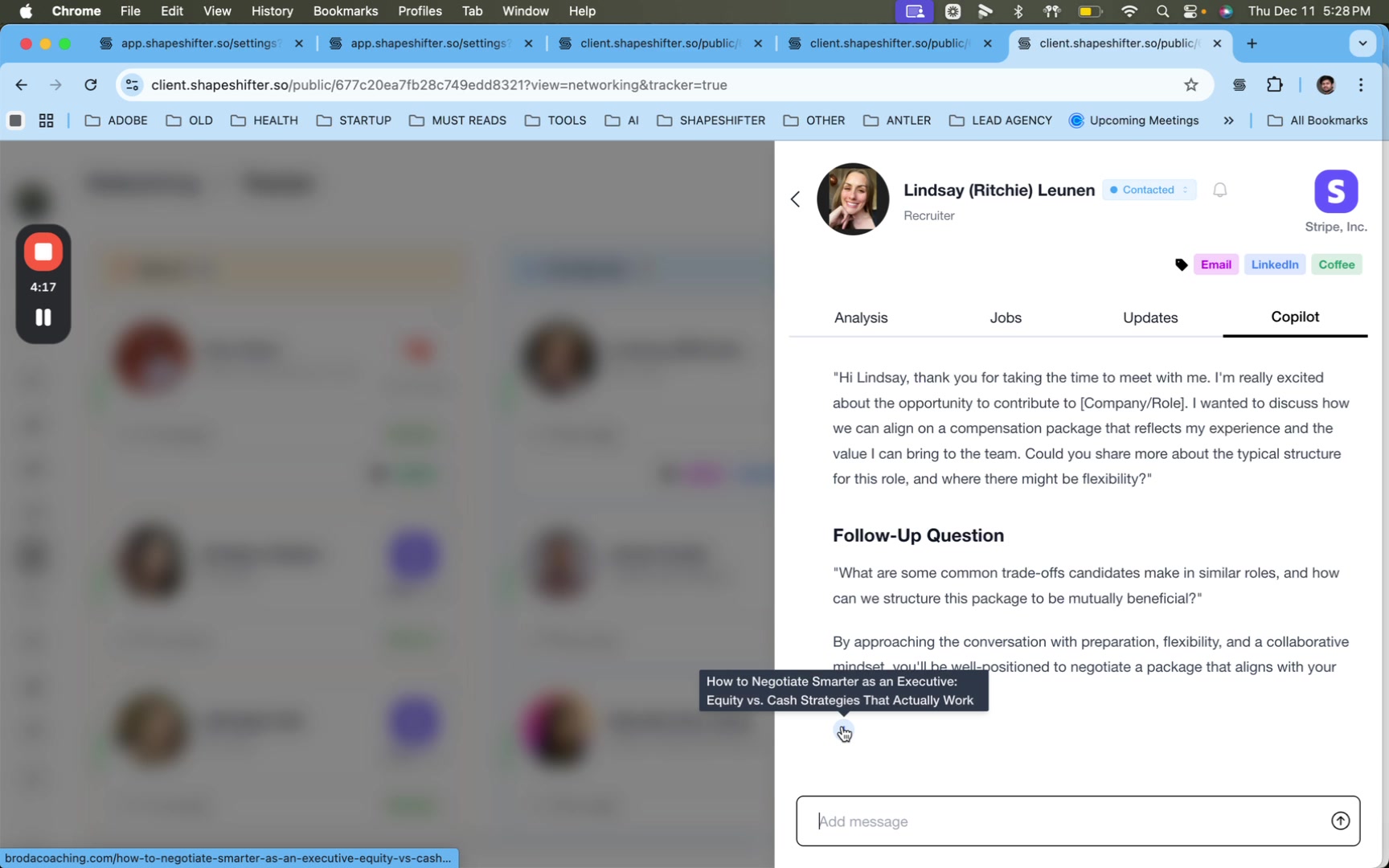
Task: Stop the screen recording with red button
Action: point(43,252)
